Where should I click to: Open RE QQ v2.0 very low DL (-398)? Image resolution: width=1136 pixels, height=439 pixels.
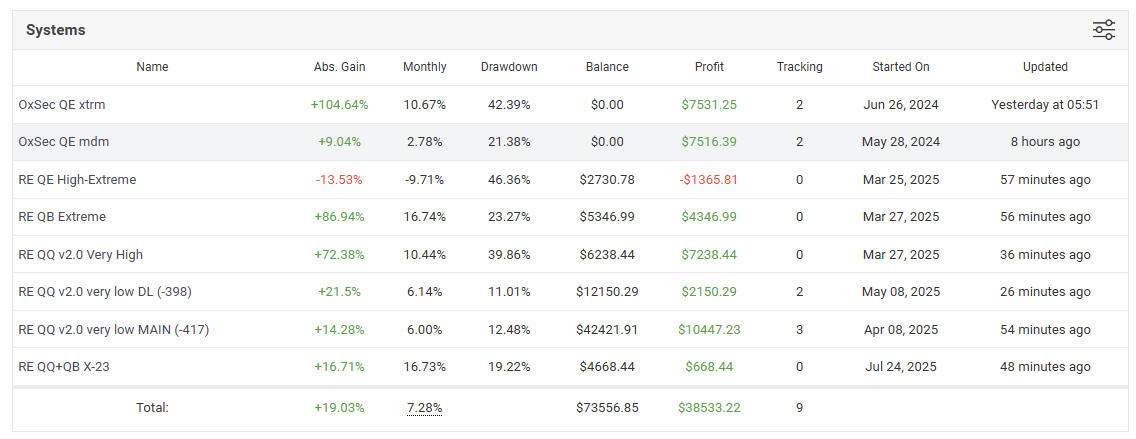pyautogui.click(x=105, y=292)
